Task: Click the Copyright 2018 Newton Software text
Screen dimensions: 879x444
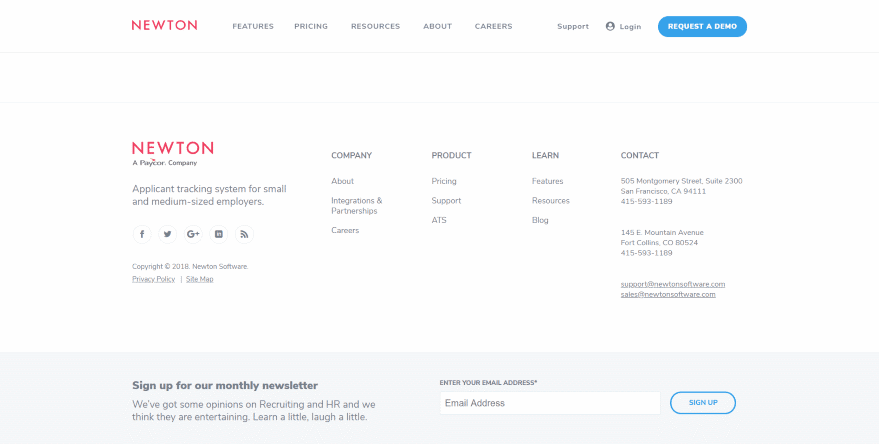Action: click(x=190, y=267)
